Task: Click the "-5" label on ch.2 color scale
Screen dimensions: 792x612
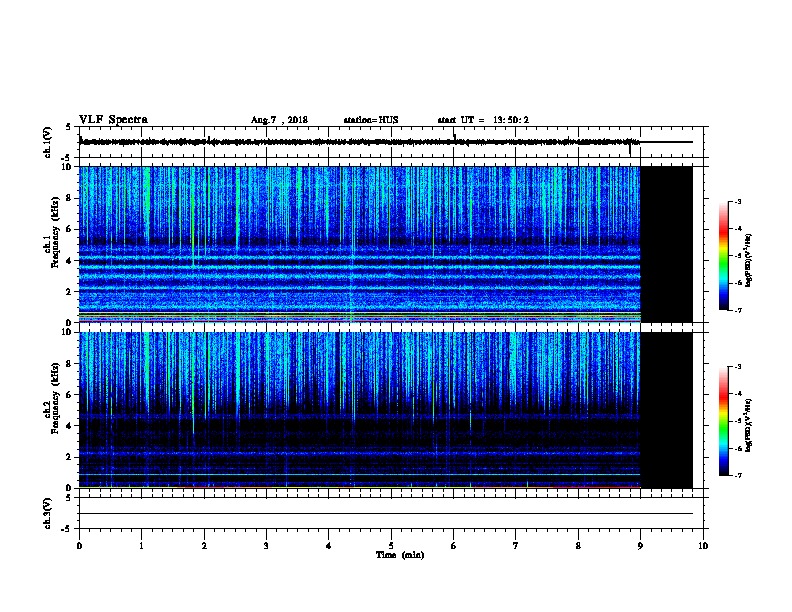Action: pyautogui.click(x=737, y=421)
